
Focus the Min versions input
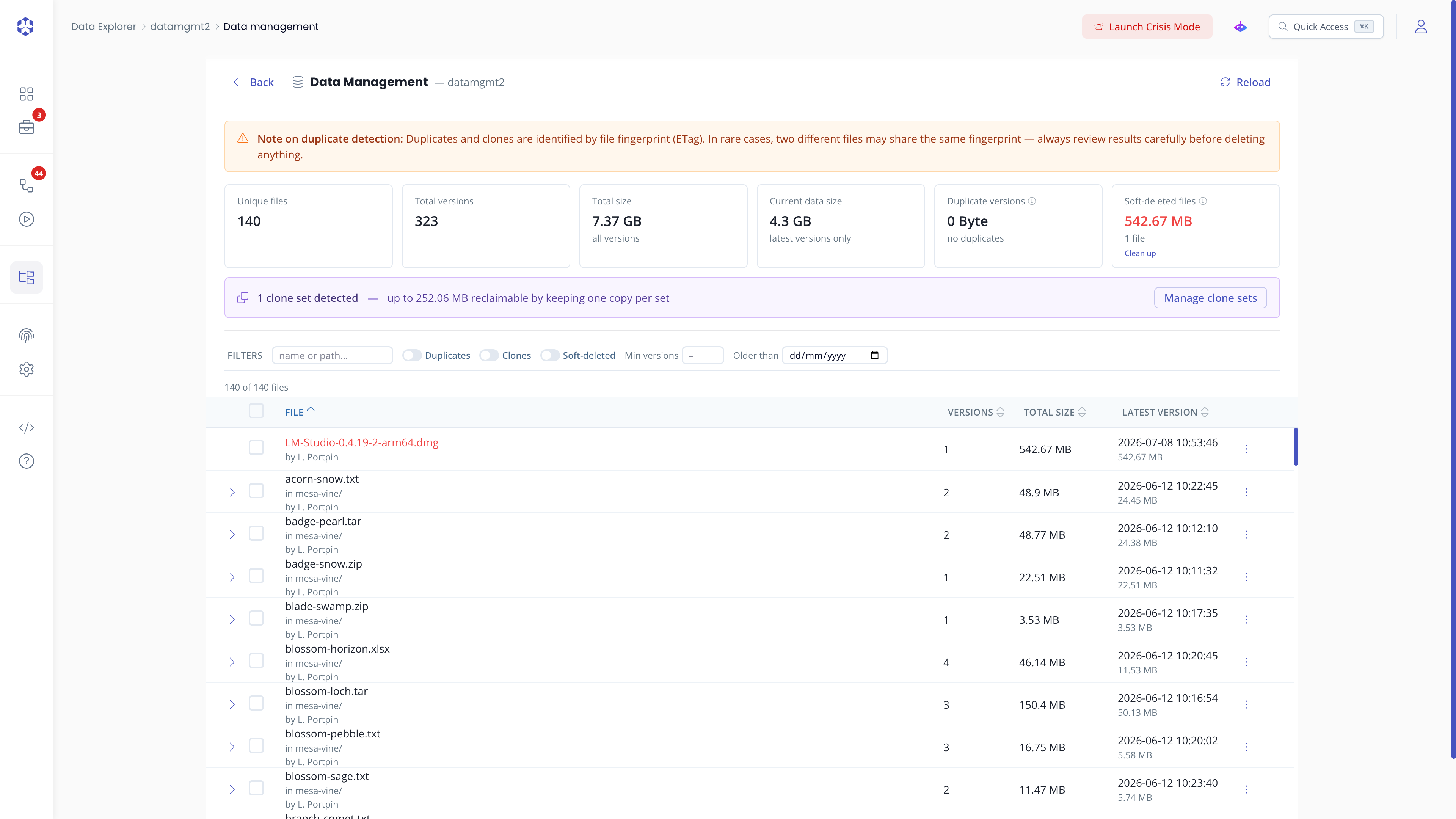pyautogui.click(x=703, y=356)
